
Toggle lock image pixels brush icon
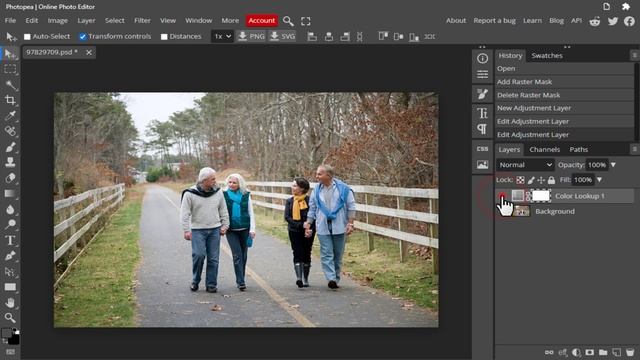531,180
